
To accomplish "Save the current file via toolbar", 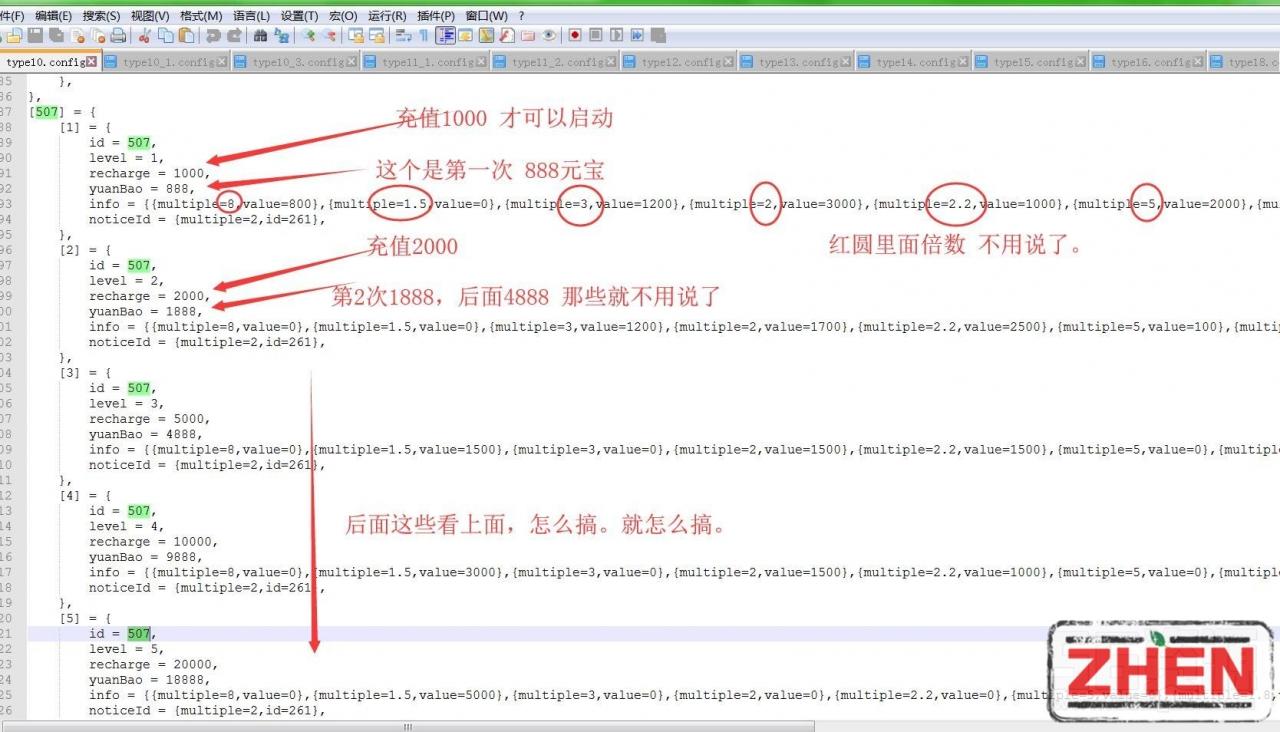I will click(x=36, y=35).
